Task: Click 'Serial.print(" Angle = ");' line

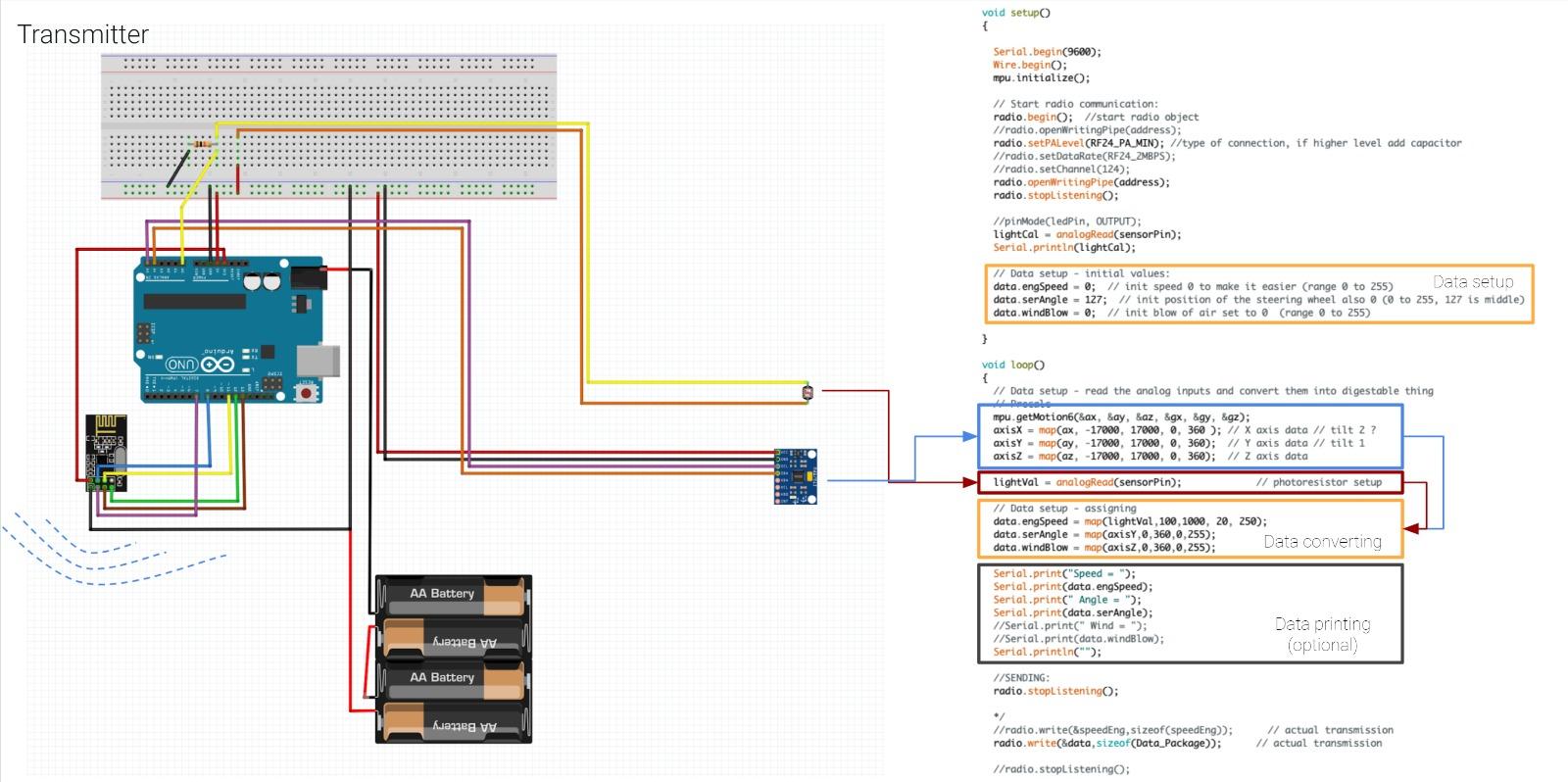Action: (1067, 600)
